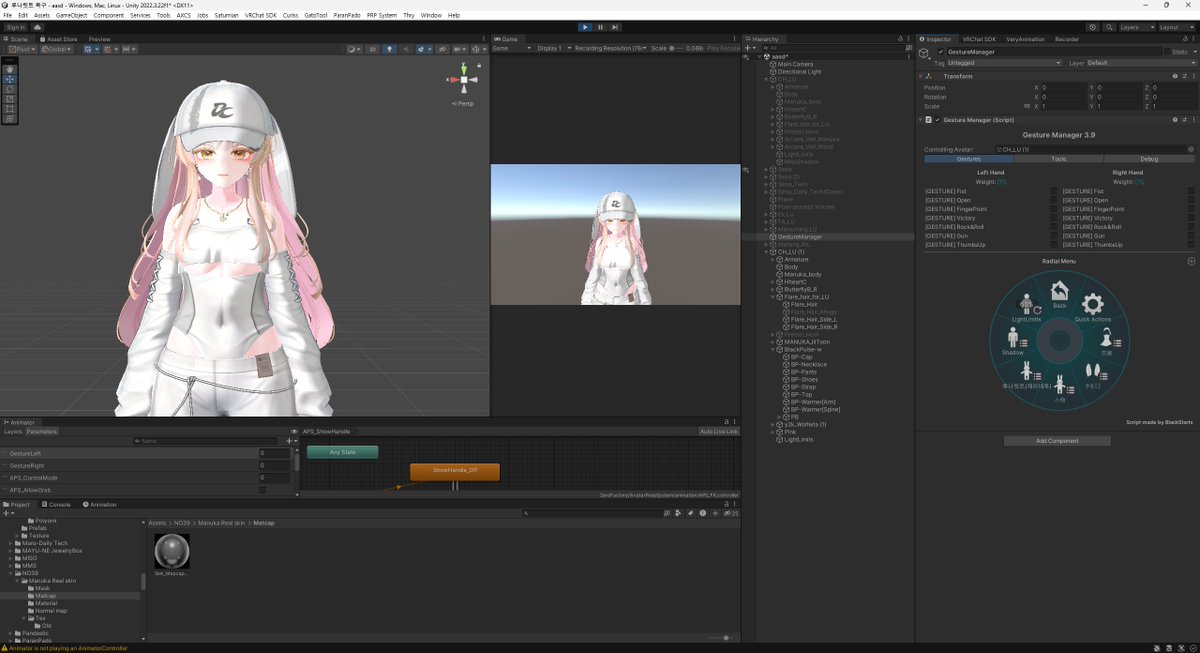The image size is (1200, 653).
Task: Click the Animator add parameter plus icon
Action: 290,441
